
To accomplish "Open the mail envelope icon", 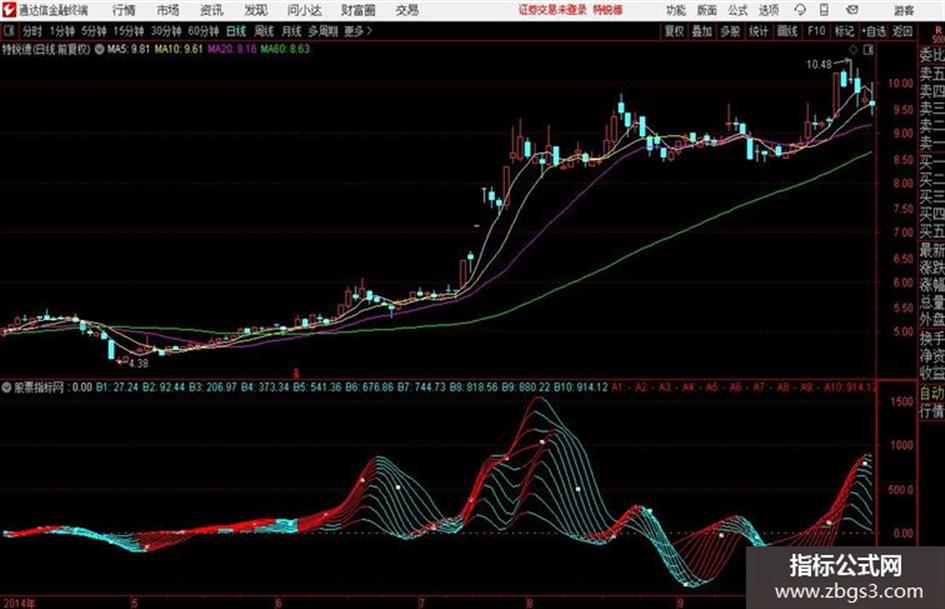I will pyautogui.click(x=852, y=10).
